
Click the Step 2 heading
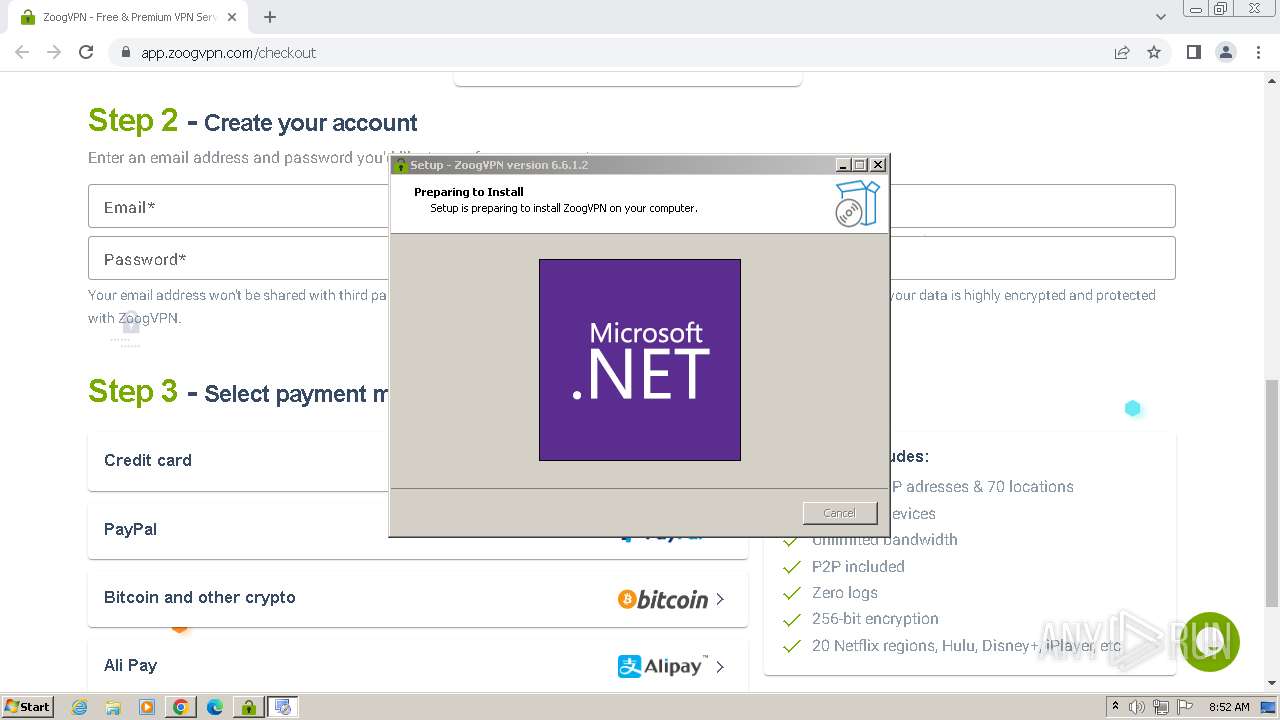[x=253, y=121]
